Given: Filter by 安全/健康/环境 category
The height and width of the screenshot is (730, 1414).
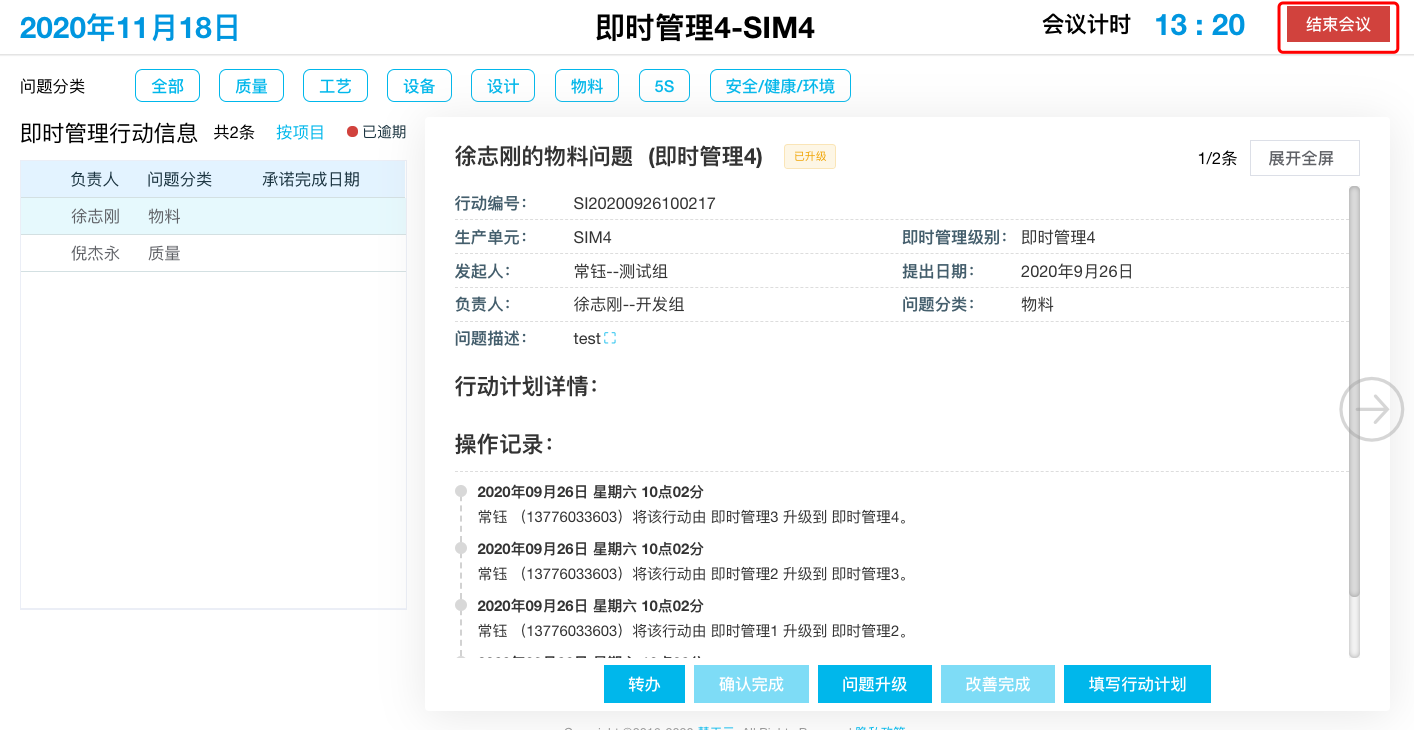Looking at the screenshot, I should click(x=780, y=86).
